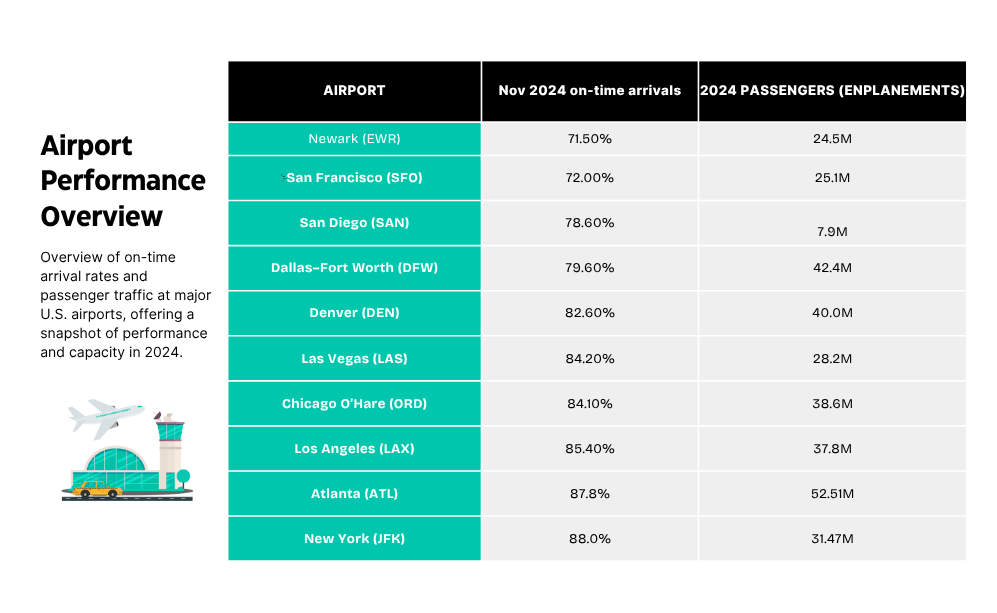Select the San Francisco (SFO) cell

click(354, 178)
